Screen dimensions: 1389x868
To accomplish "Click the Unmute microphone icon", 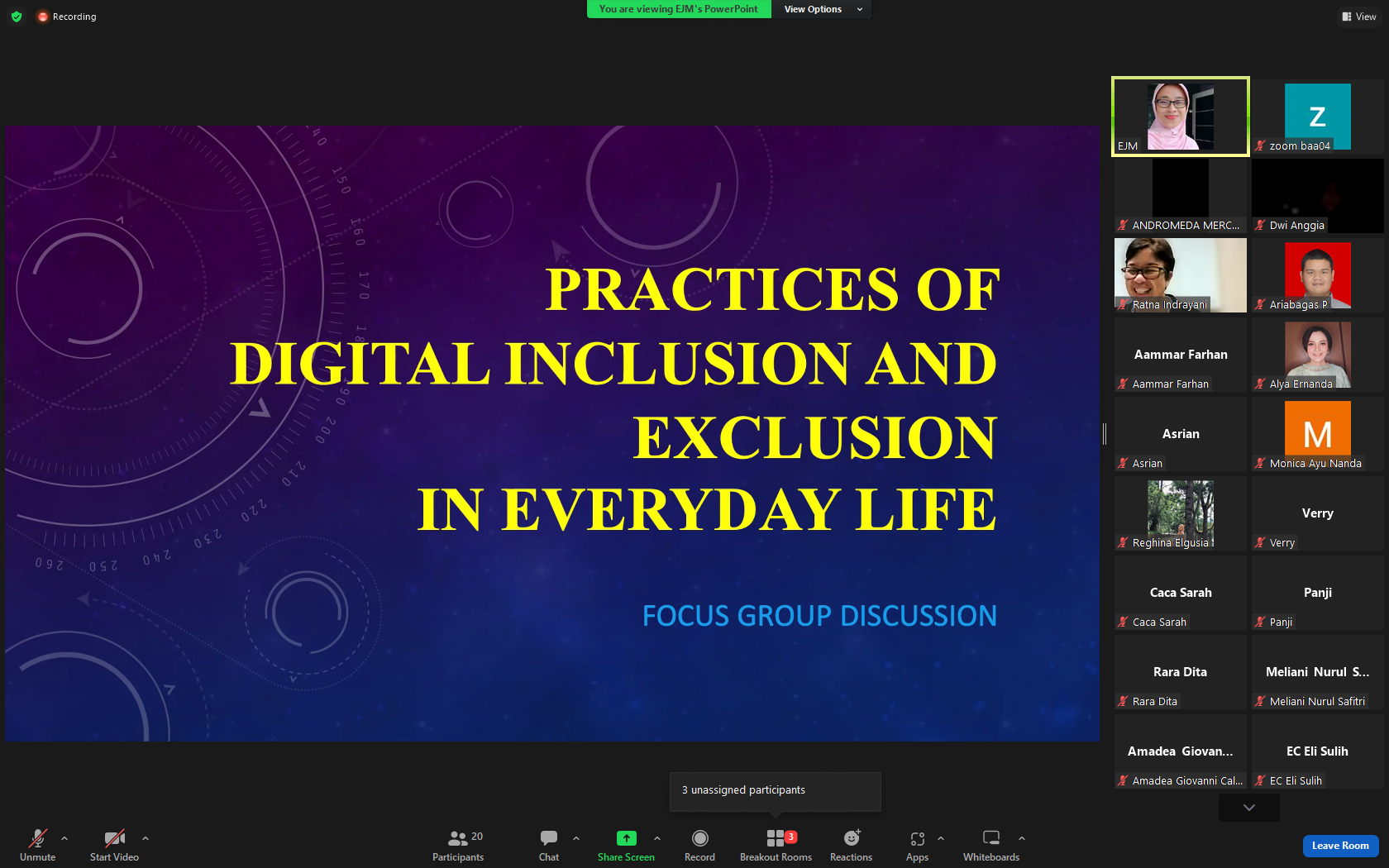I will 38,838.
